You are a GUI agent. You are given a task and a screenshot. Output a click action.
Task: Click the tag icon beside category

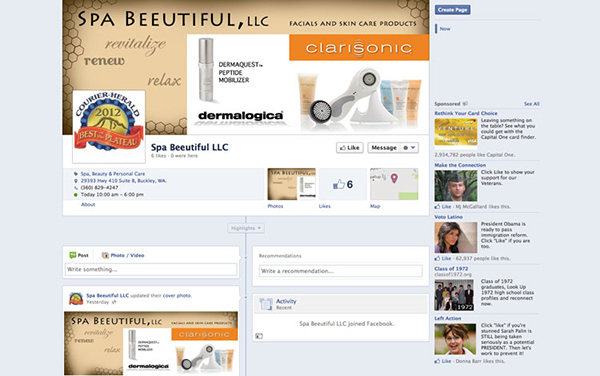(76, 174)
